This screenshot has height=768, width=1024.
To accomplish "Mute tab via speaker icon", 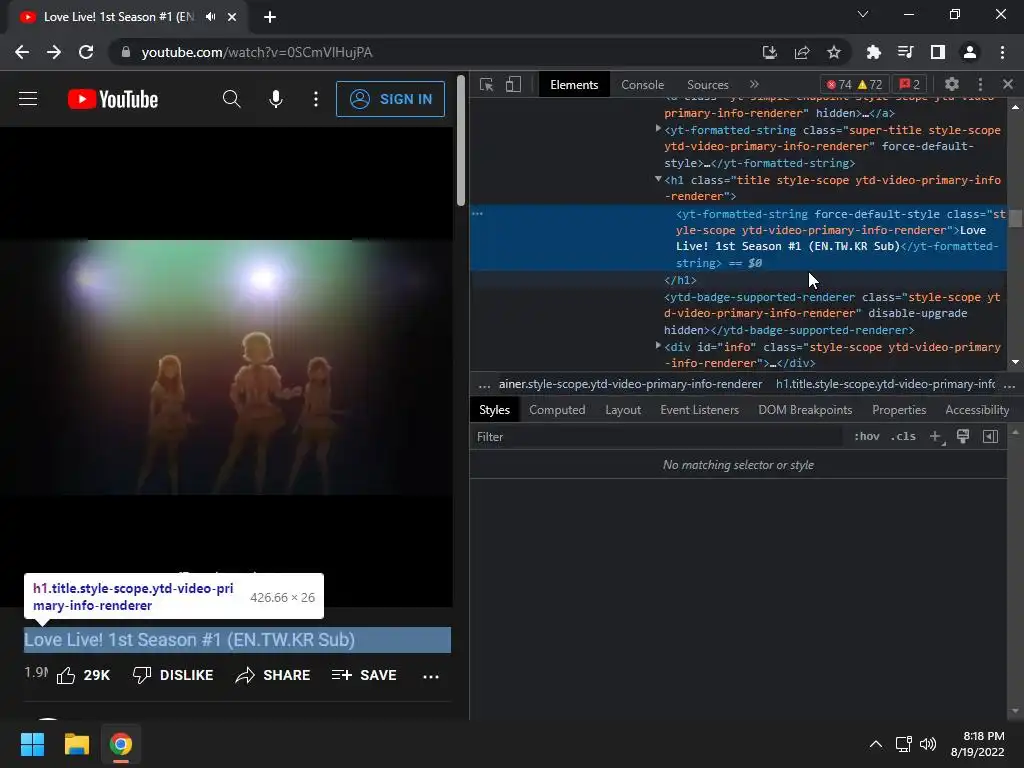I will [210, 17].
